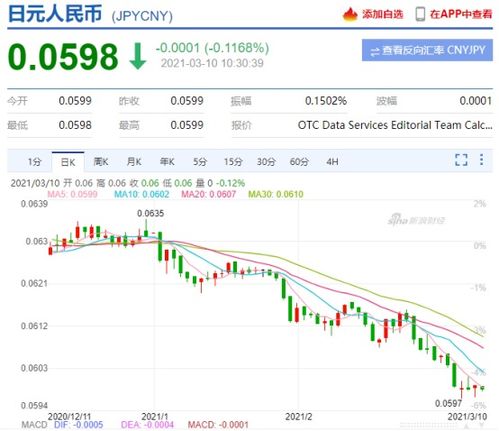Click the 最低 value 0.0598
The height and width of the screenshot is (431, 499).
pyautogui.click(x=75, y=125)
